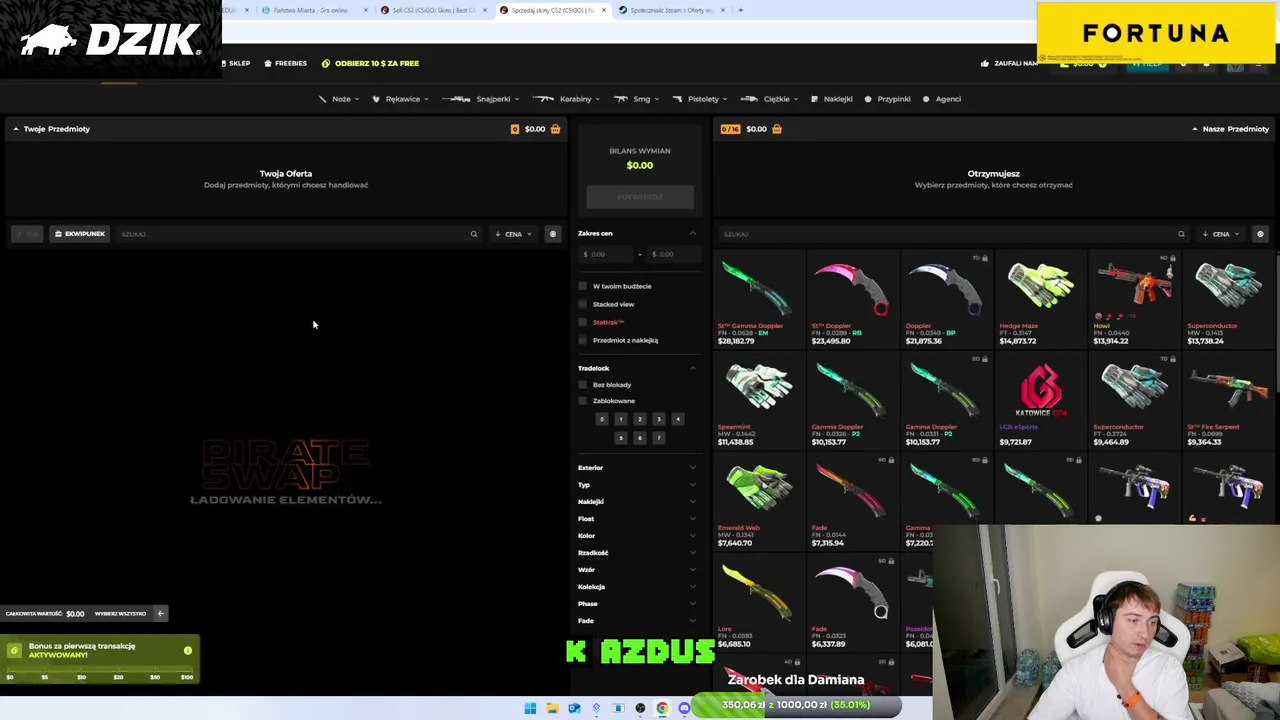Select tradelock day 0 button
The width and height of the screenshot is (1280, 720).
tap(601, 419)
